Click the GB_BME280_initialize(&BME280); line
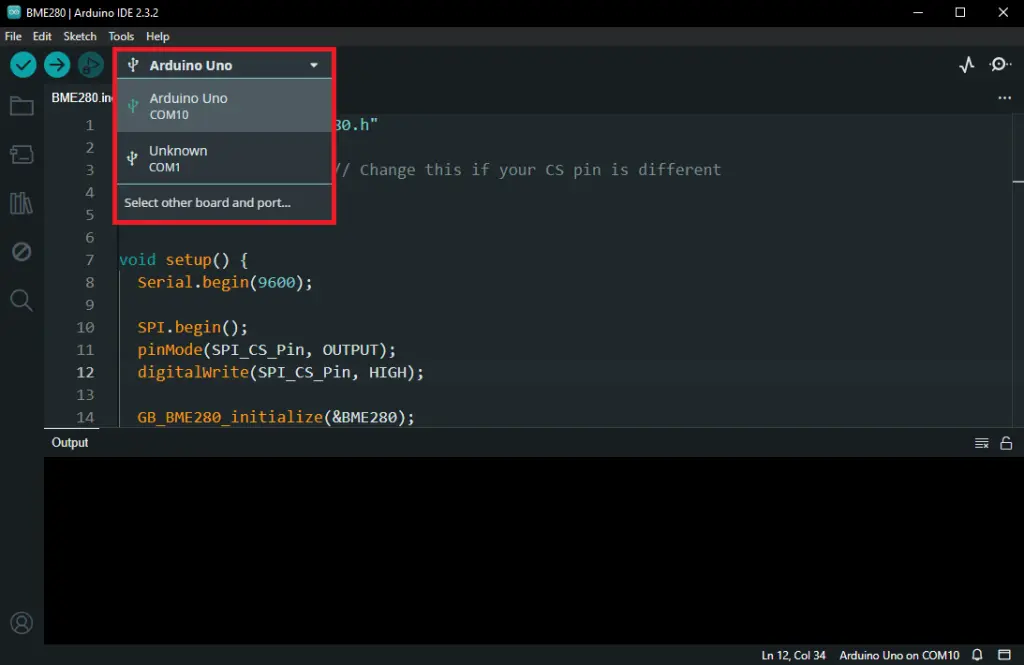The height and width of the screenshot is (665, 1024). (x=276, y=417)
